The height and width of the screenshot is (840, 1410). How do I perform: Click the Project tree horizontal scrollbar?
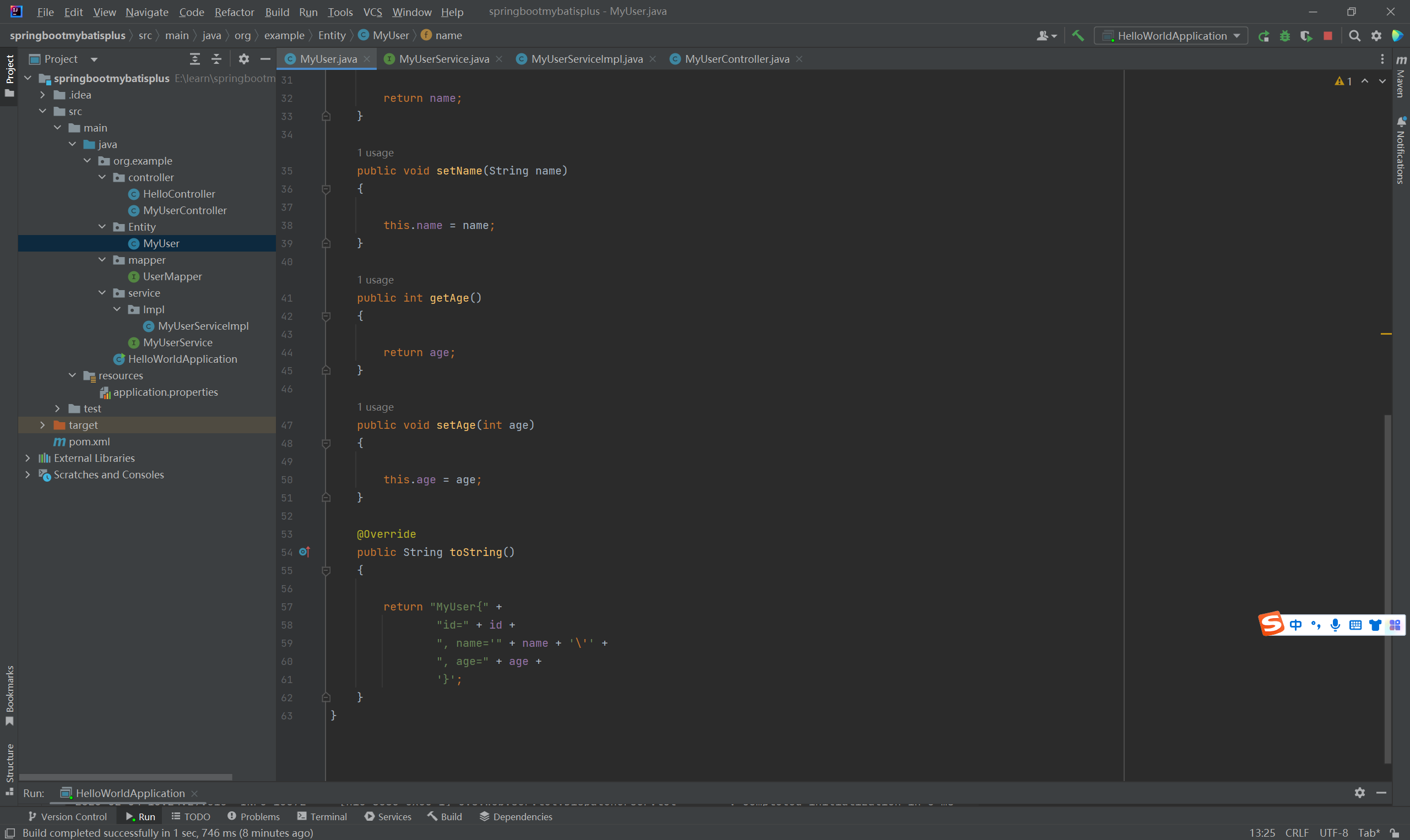pyautogui.click(x=126, y=777)
